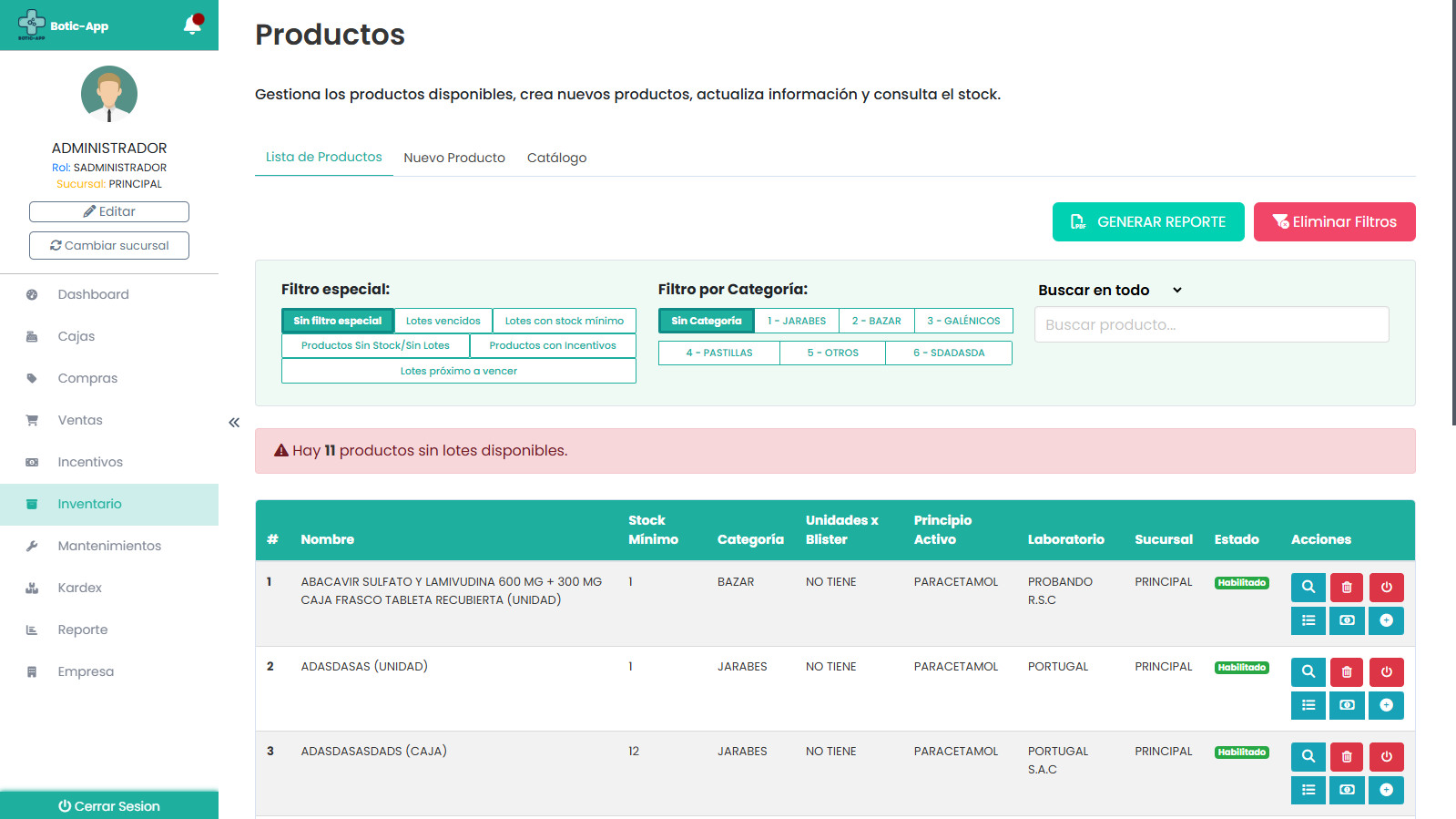Select the Lotes vencidos filter
The width and height of the screenshot is (1456, 819).
click(443, 321)
